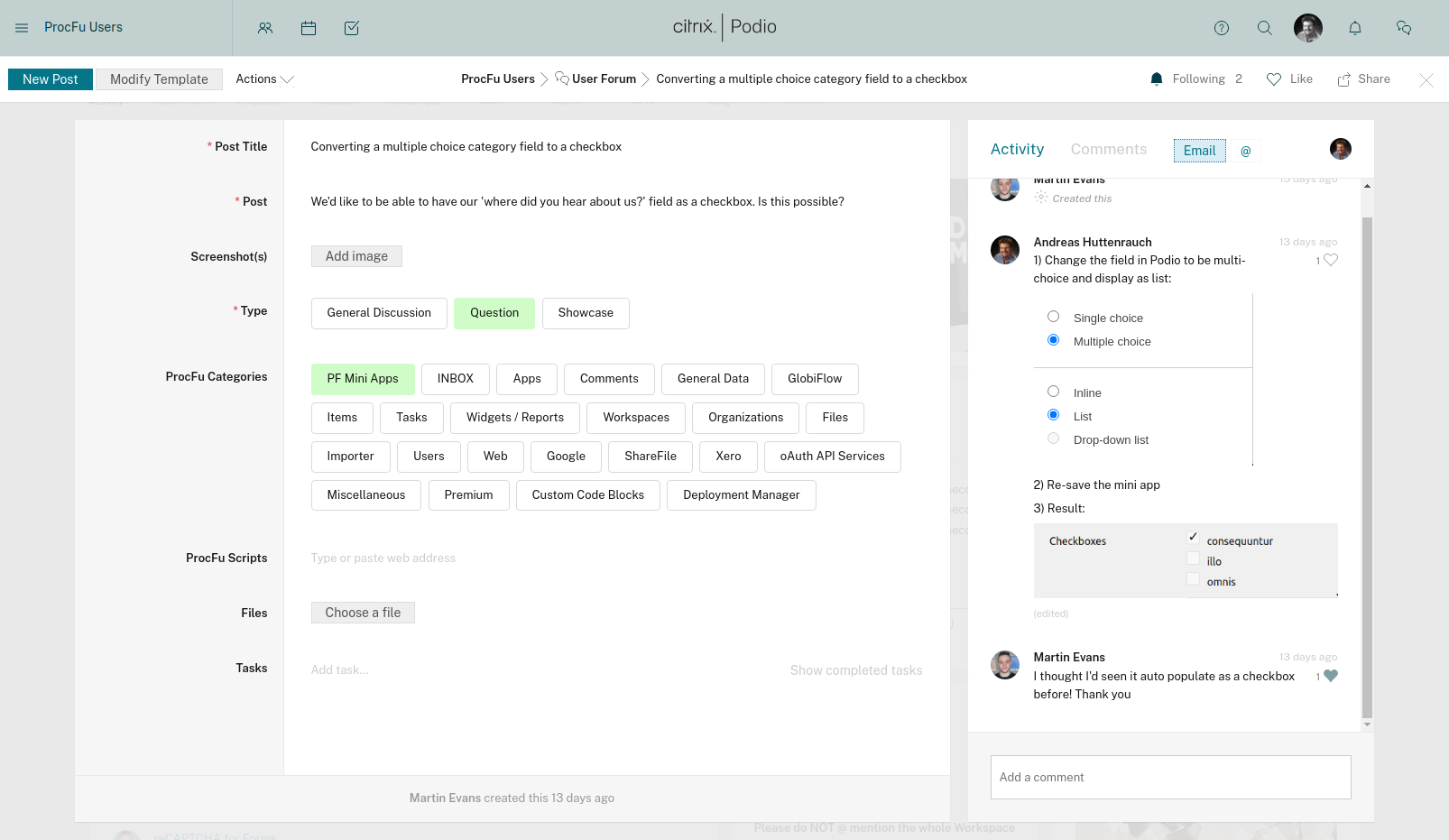This screenshot has height=840, width=1449.
Task: Open the notifications bell icon
Action: tap(1355, 28)
